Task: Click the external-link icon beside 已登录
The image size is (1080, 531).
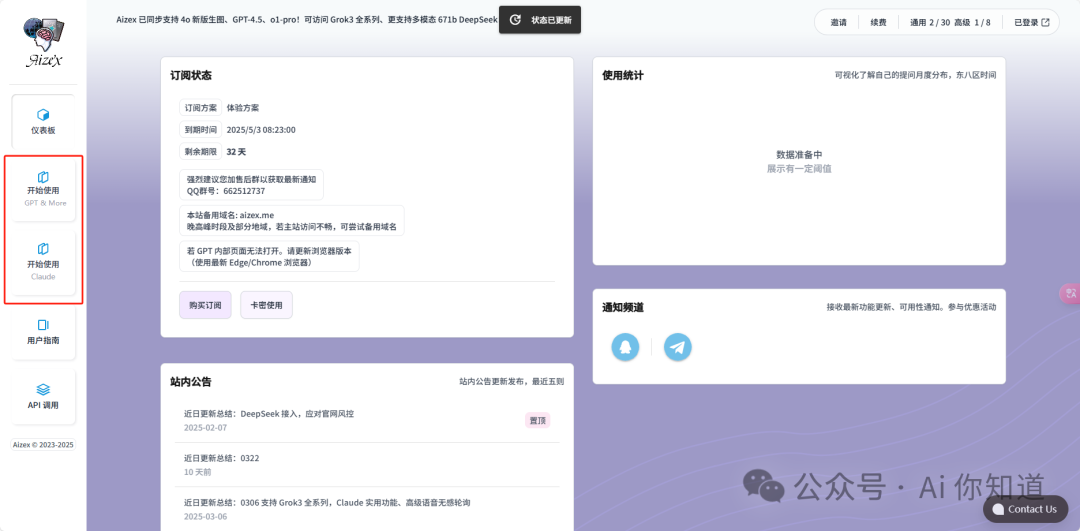Action: pos(1046,22)
